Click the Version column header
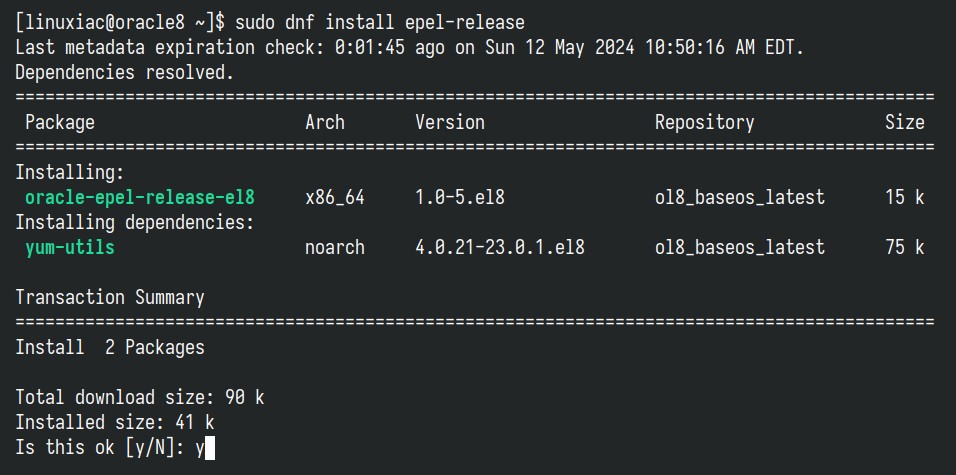This screenshot has height=475, width=956. point(450,123)
